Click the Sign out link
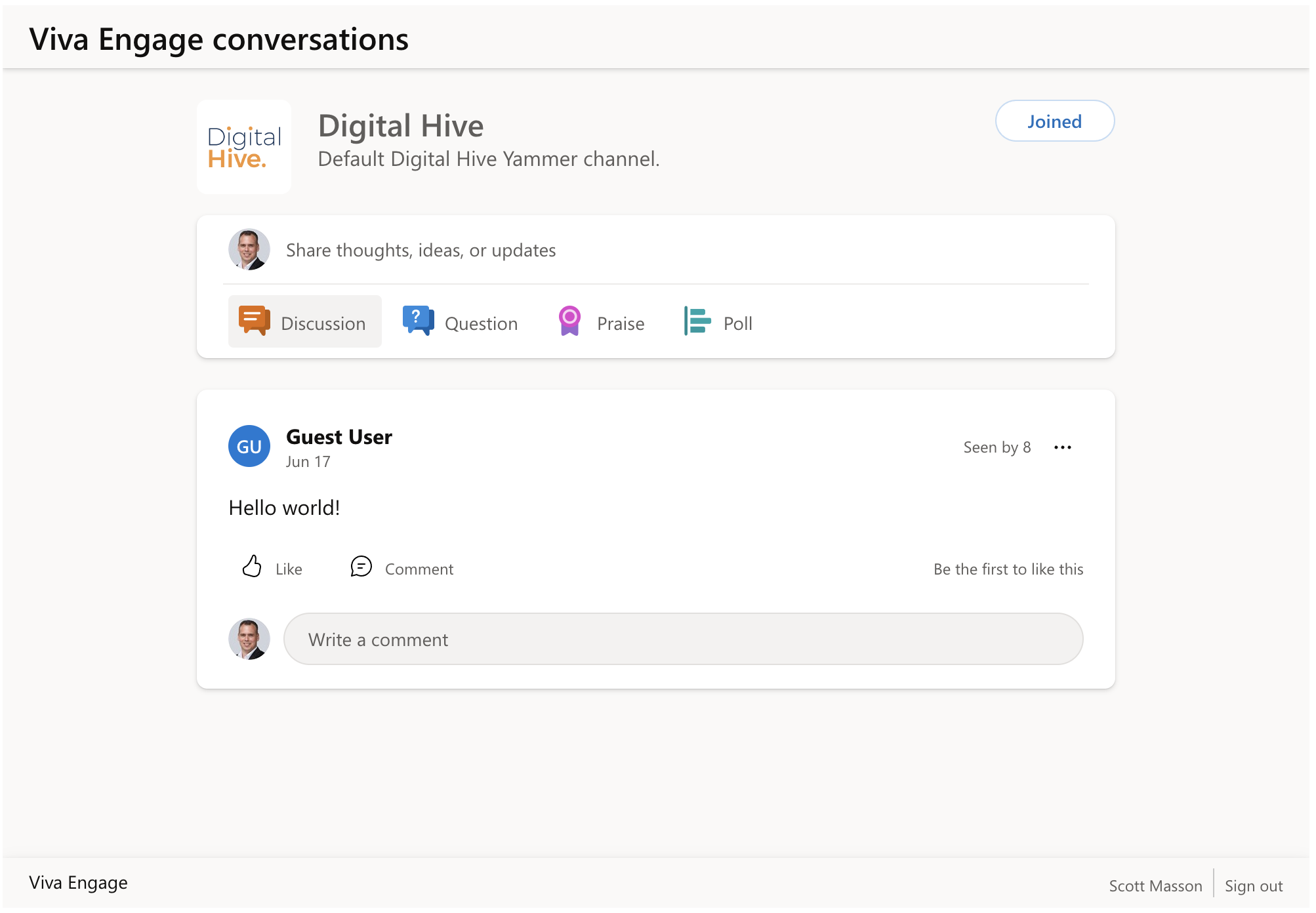This screenshot has width=1316, height=913. tap(1253, 886)
